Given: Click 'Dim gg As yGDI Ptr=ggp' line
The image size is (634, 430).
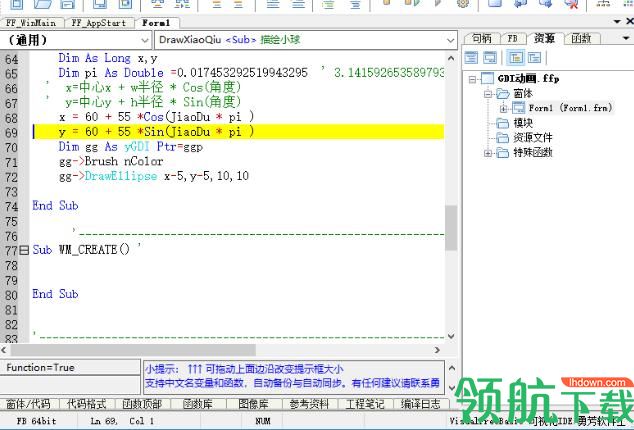Looking at the screenshot, I should click(131, 147).
